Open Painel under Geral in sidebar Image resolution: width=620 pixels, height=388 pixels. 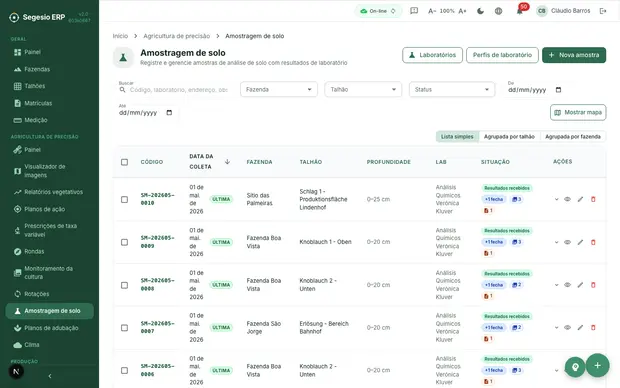(x=49, y=52)
